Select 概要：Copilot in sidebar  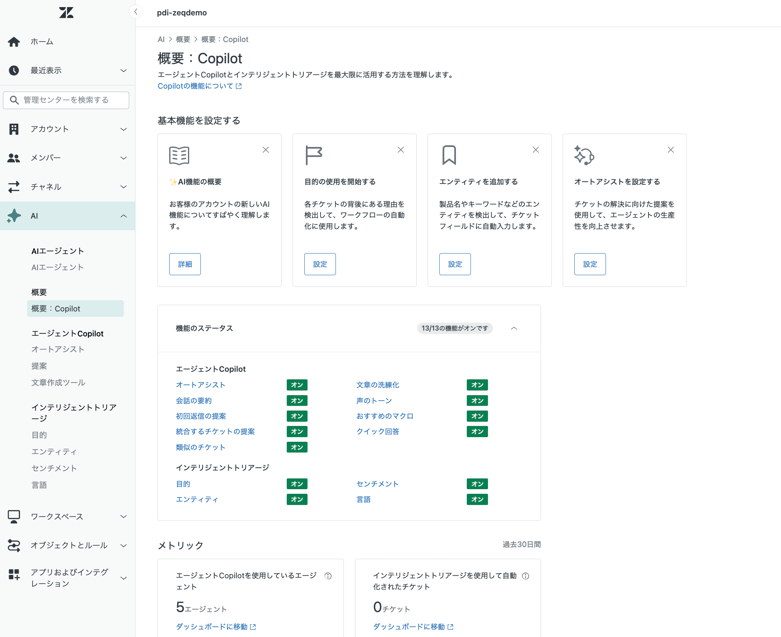(x=75, y=309)
